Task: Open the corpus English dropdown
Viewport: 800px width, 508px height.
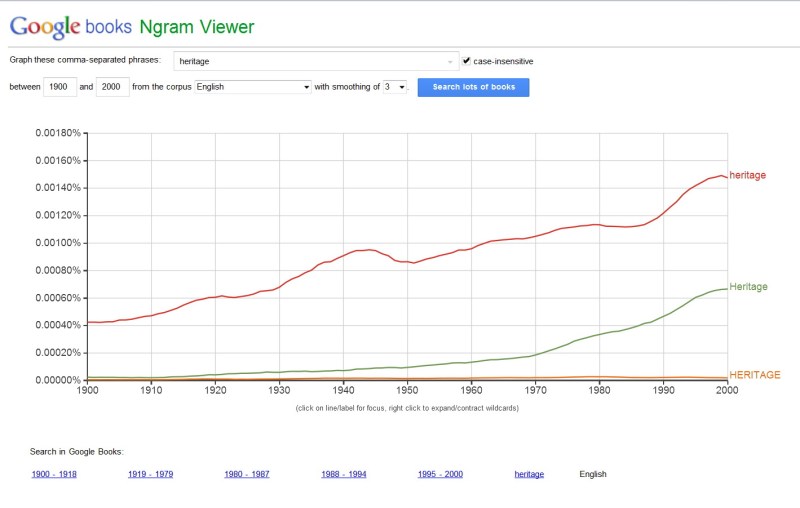Action: click(x=254, y=87)
